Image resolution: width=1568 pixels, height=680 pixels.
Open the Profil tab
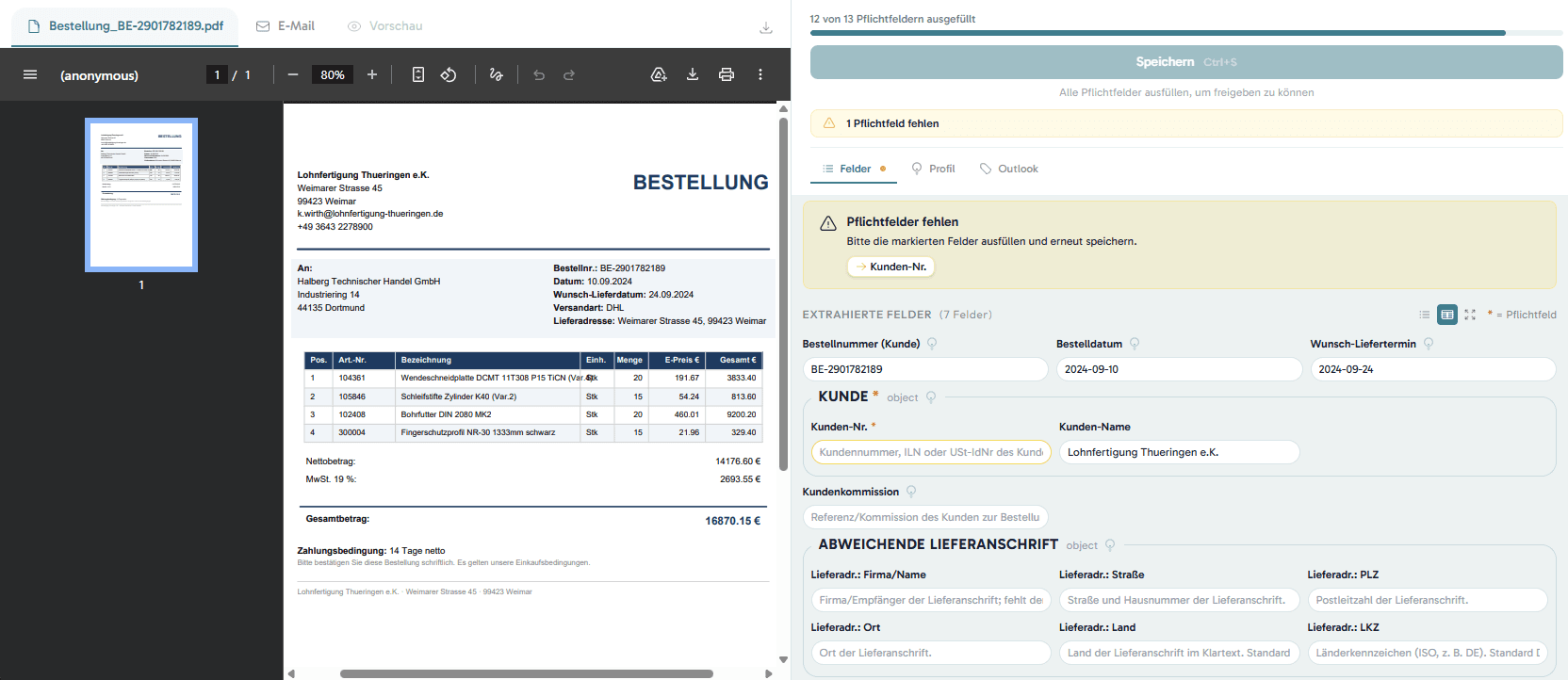click(x=933, y=169)
